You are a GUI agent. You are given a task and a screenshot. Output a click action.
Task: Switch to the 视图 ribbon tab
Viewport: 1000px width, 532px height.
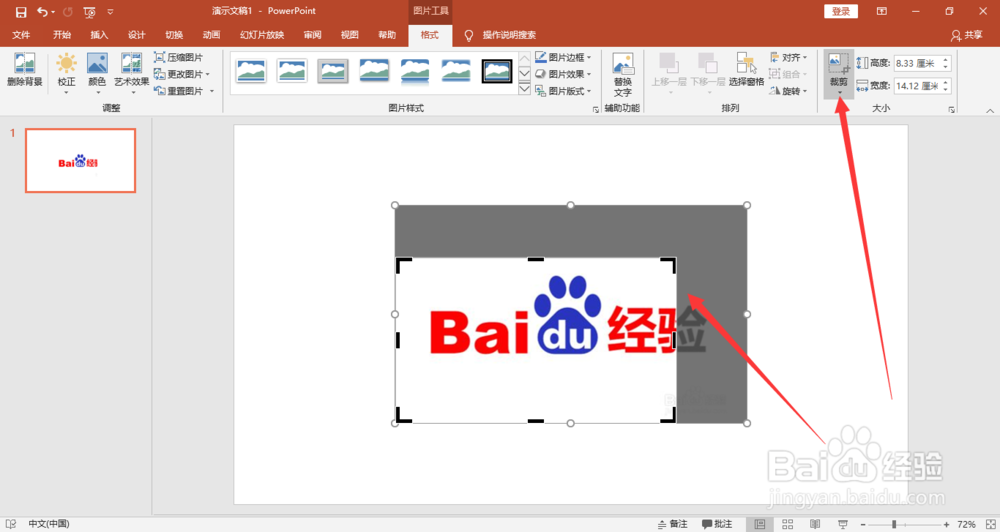349,35
